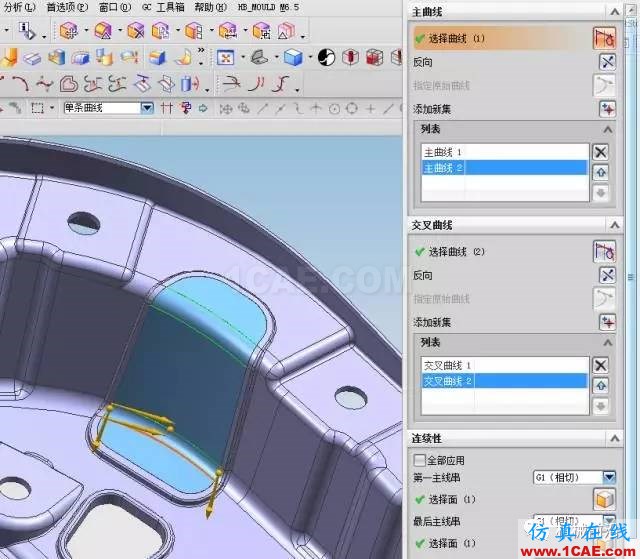Click reverse direction icon under 主曲线

[x=607, y=62]
